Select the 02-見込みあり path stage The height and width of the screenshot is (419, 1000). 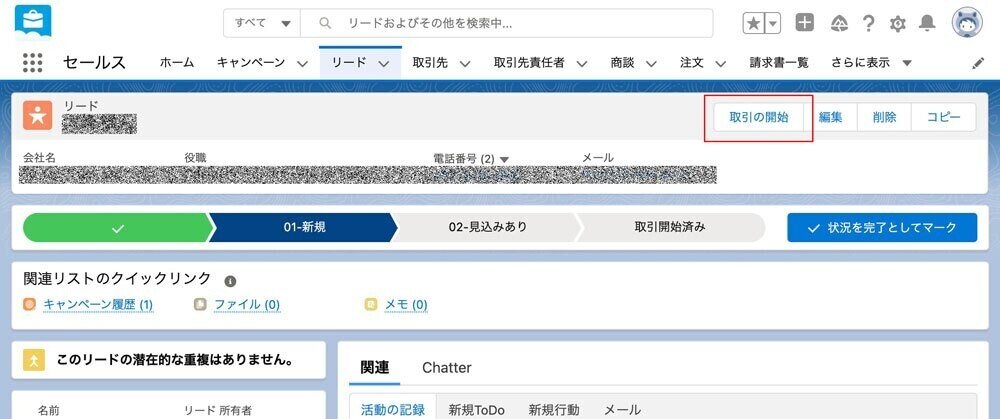487,227
